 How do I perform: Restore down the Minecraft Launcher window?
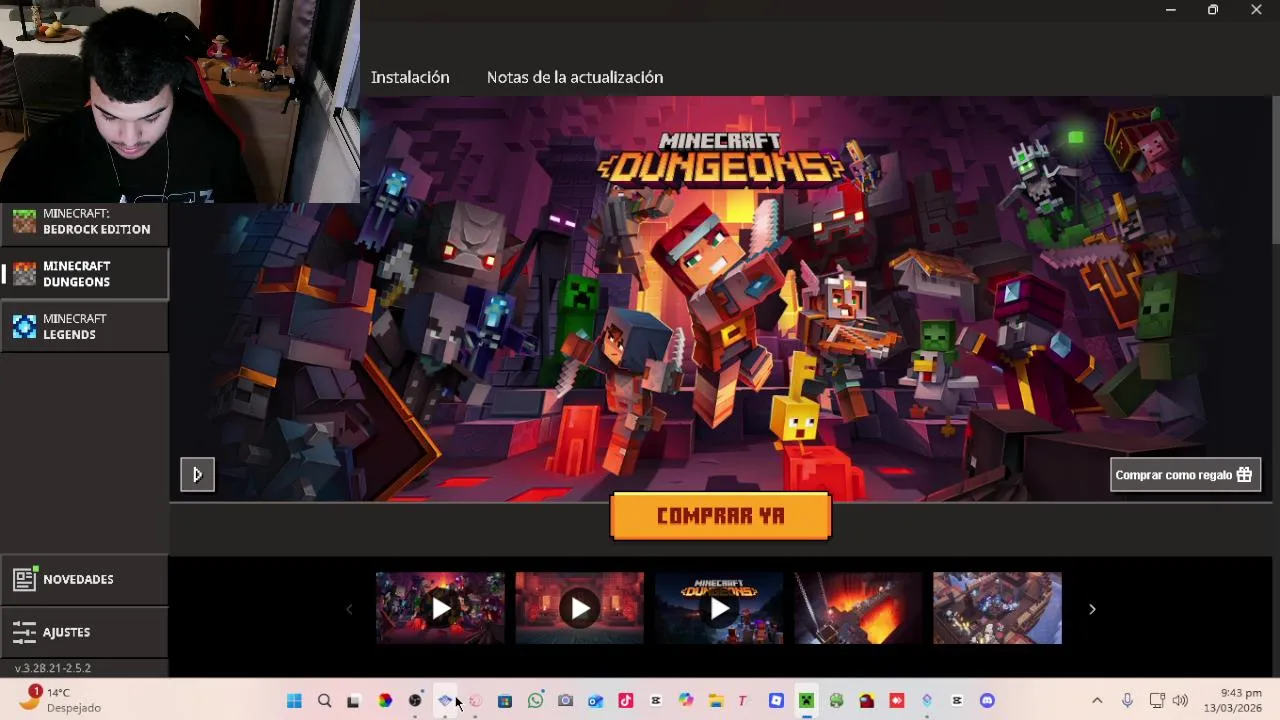(1213, 10)
